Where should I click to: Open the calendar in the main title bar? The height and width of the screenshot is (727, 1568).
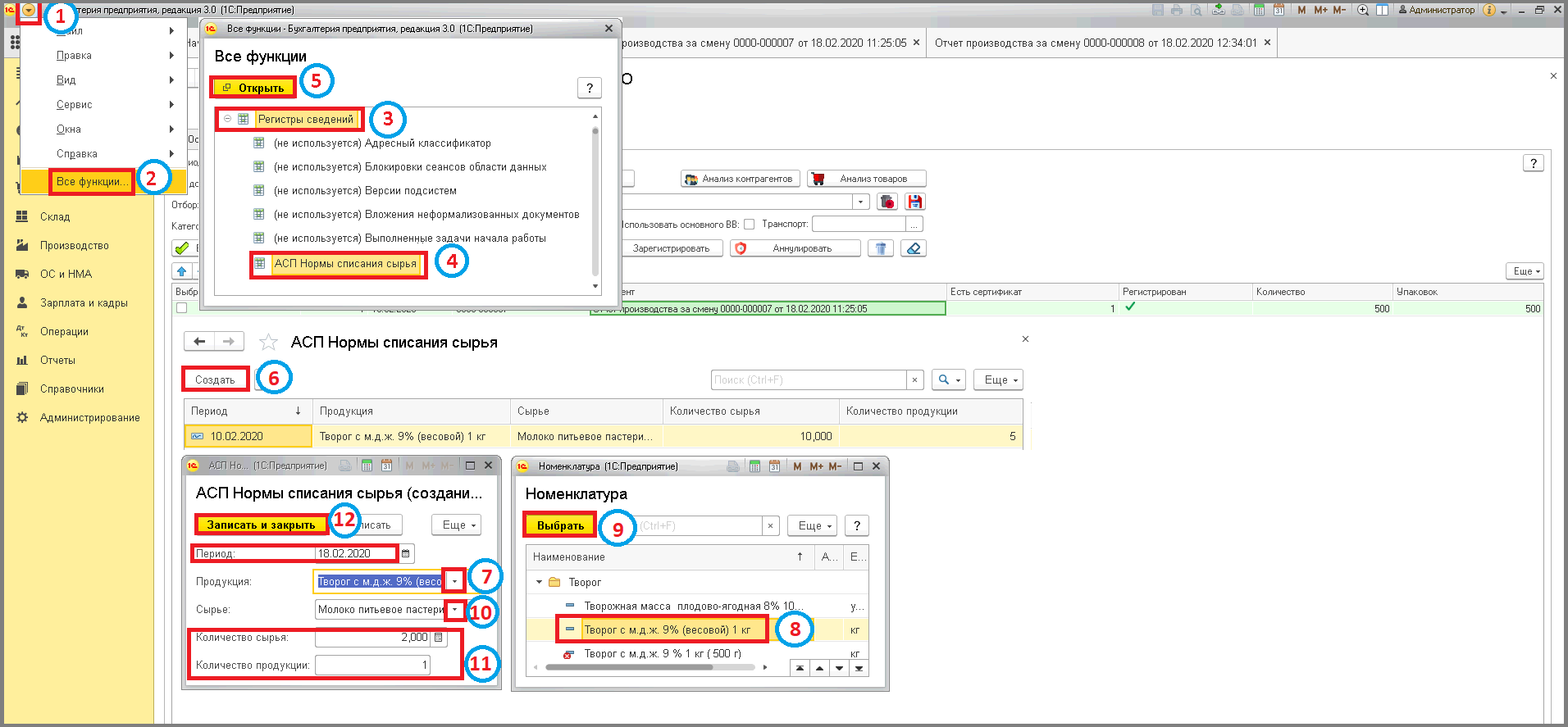click(1278, 10)
